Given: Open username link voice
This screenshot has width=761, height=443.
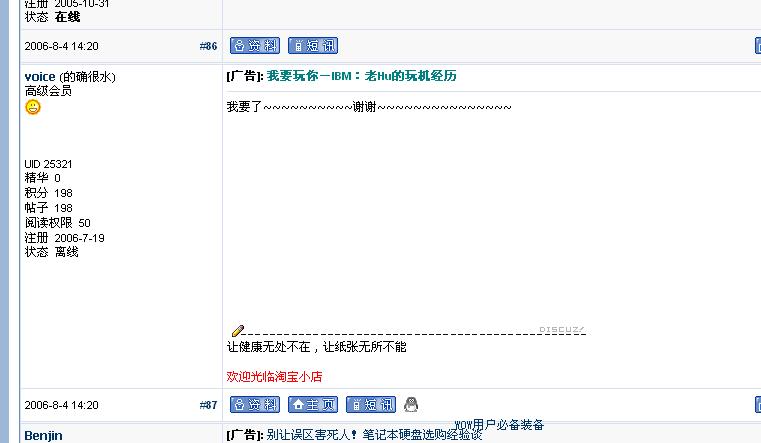Looking at the screenshot, I should point(40,77).
